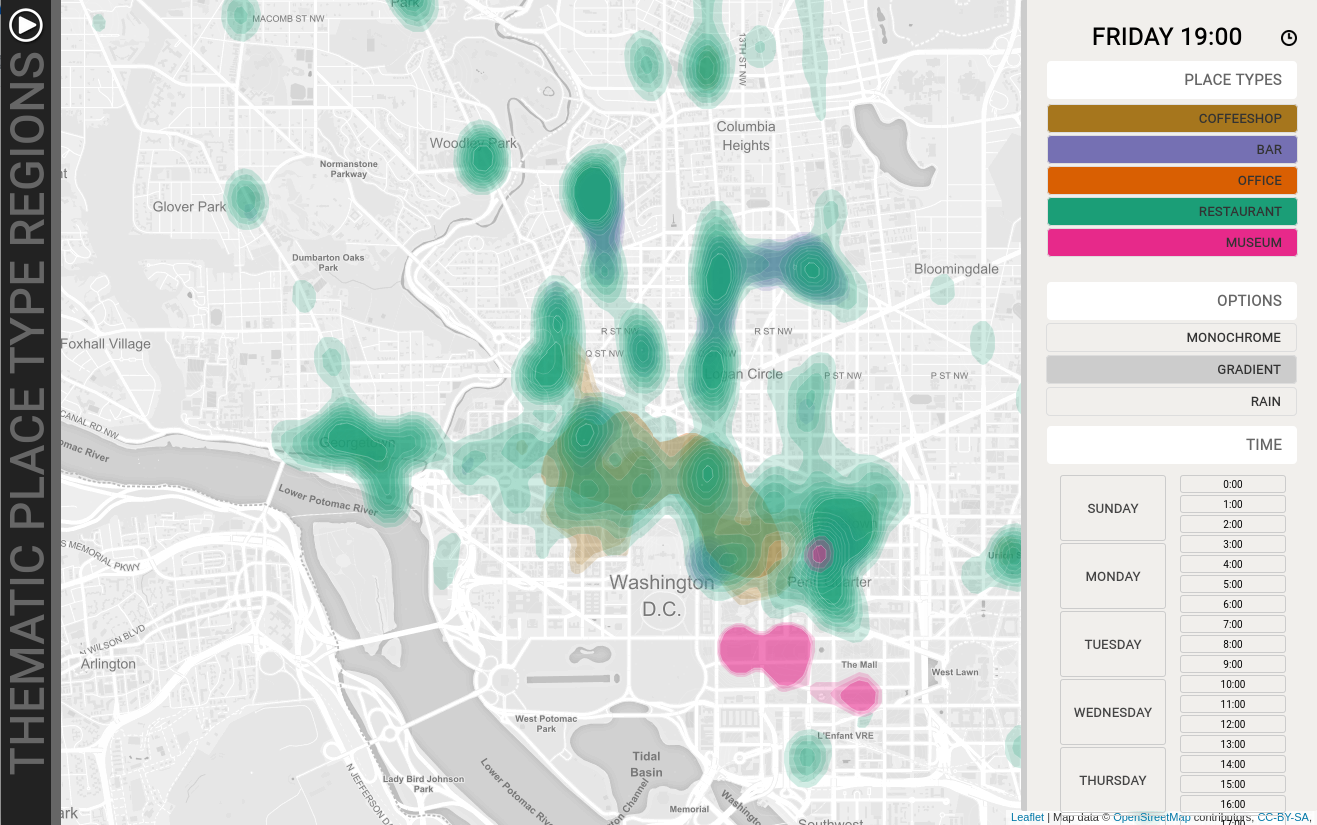
Task: Set the hour to 12:00
Action: (1233, 724)
